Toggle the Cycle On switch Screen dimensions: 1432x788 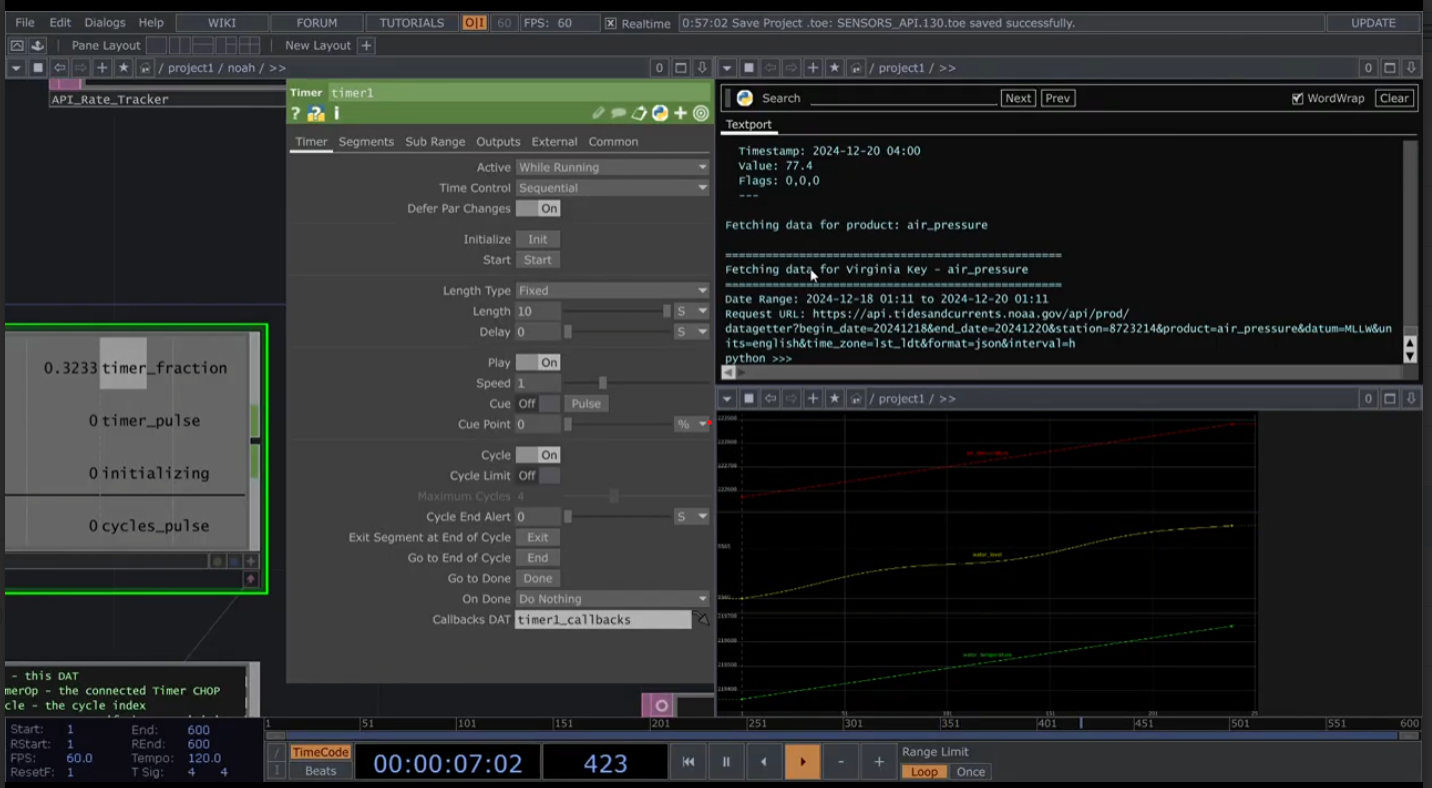click(x=538, y=454)
